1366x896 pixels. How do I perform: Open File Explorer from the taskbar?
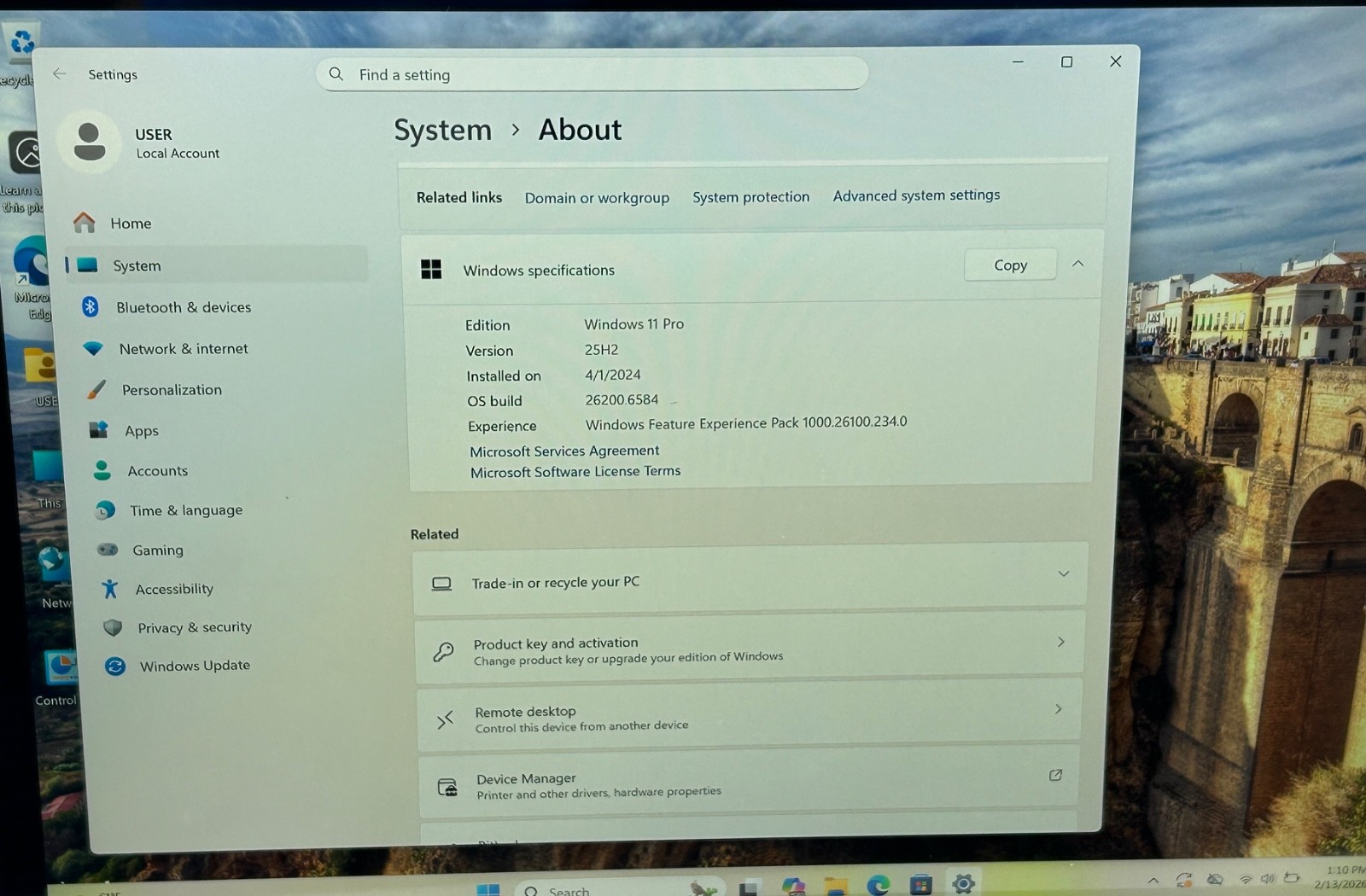pos(835,887)
